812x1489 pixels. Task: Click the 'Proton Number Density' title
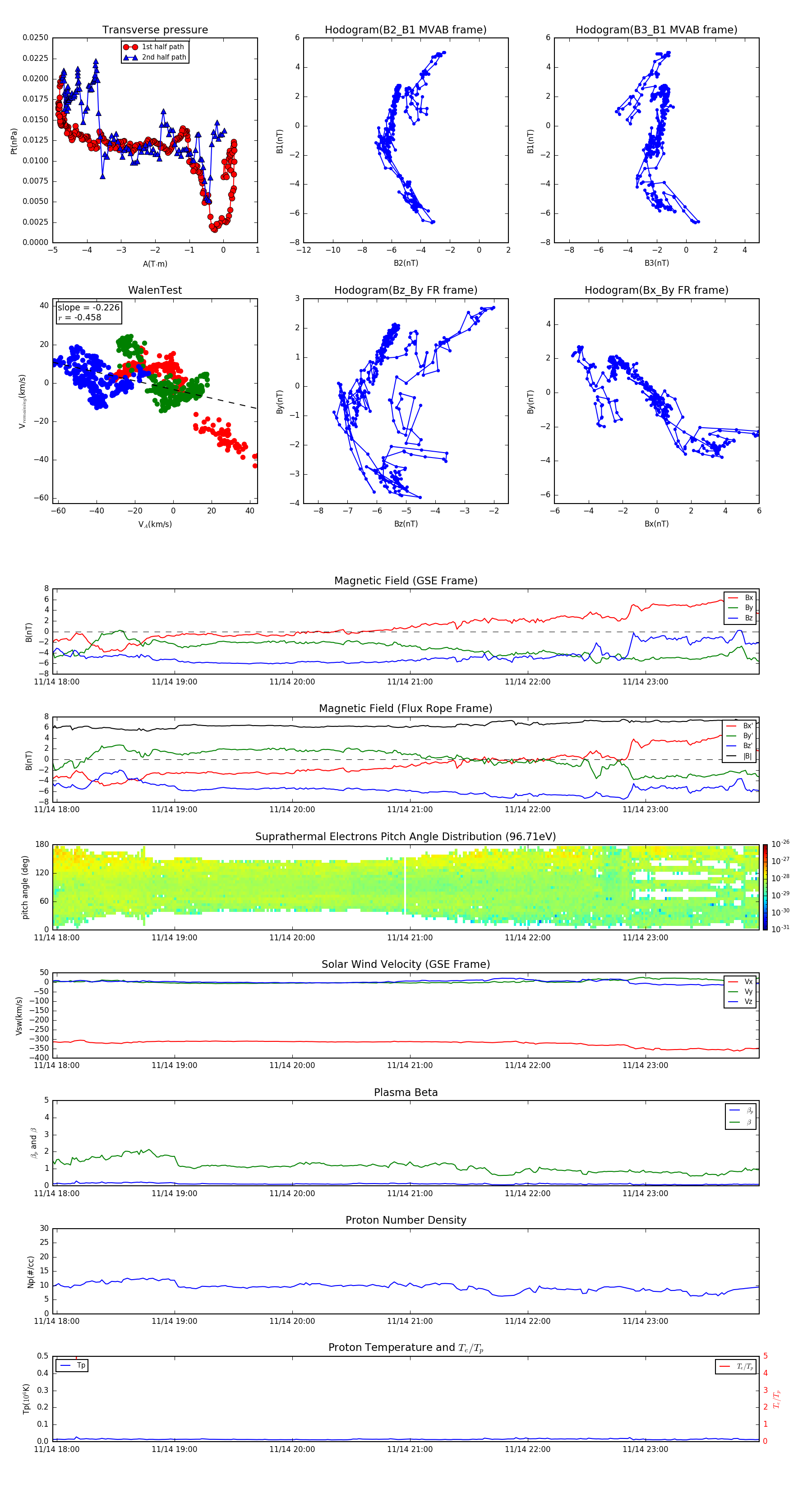point(406,1221)
